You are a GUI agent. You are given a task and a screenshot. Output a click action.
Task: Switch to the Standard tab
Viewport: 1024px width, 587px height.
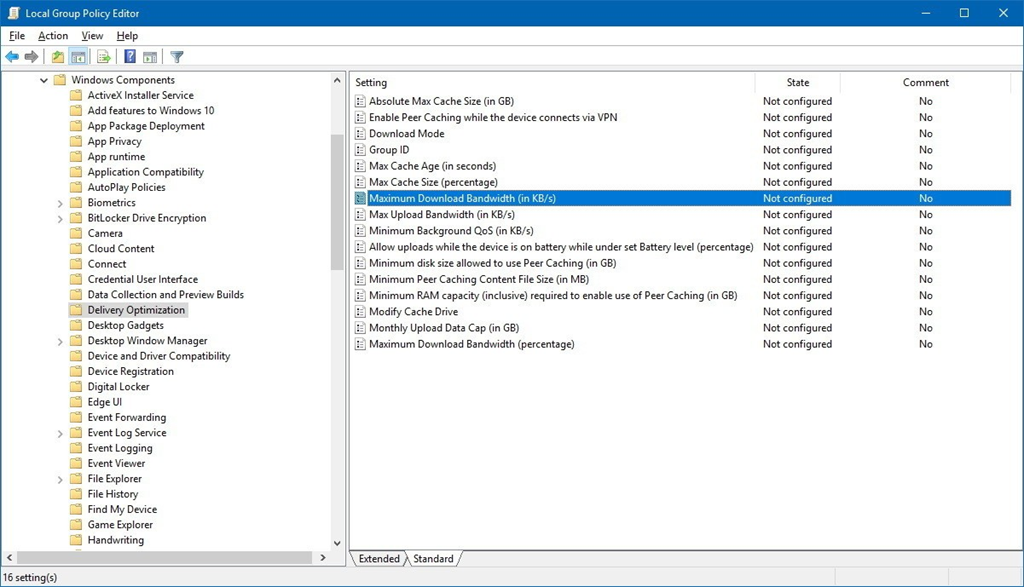[x=433, y=559]
